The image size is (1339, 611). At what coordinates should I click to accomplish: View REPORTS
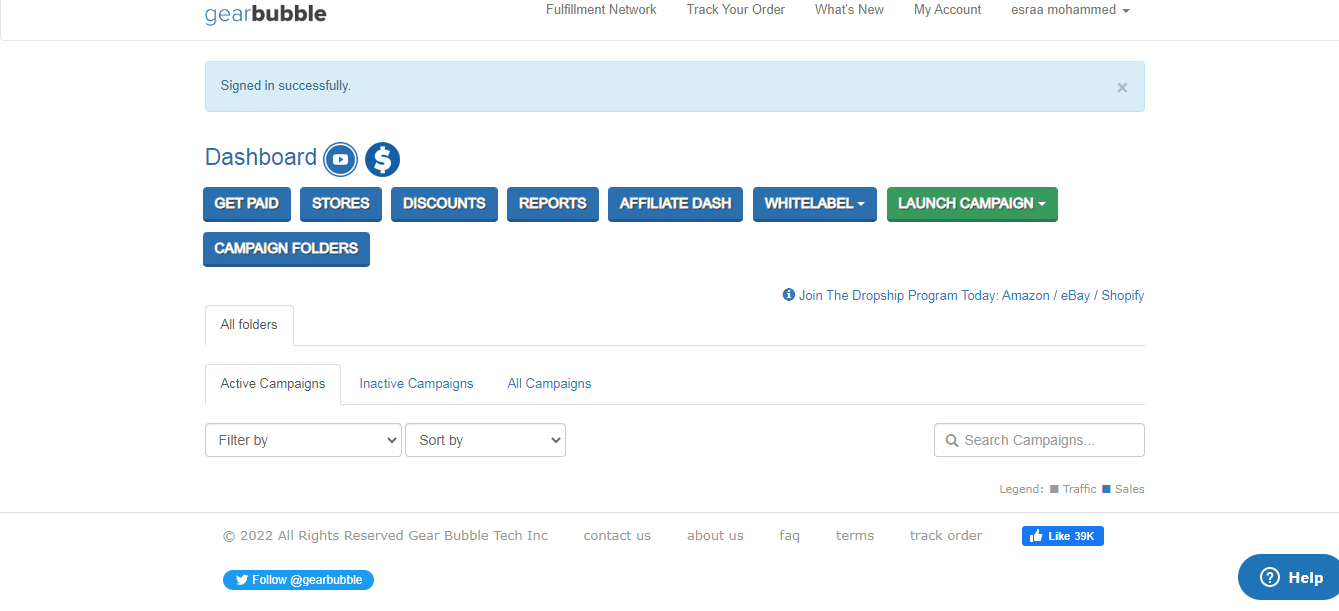coord(553,203)
